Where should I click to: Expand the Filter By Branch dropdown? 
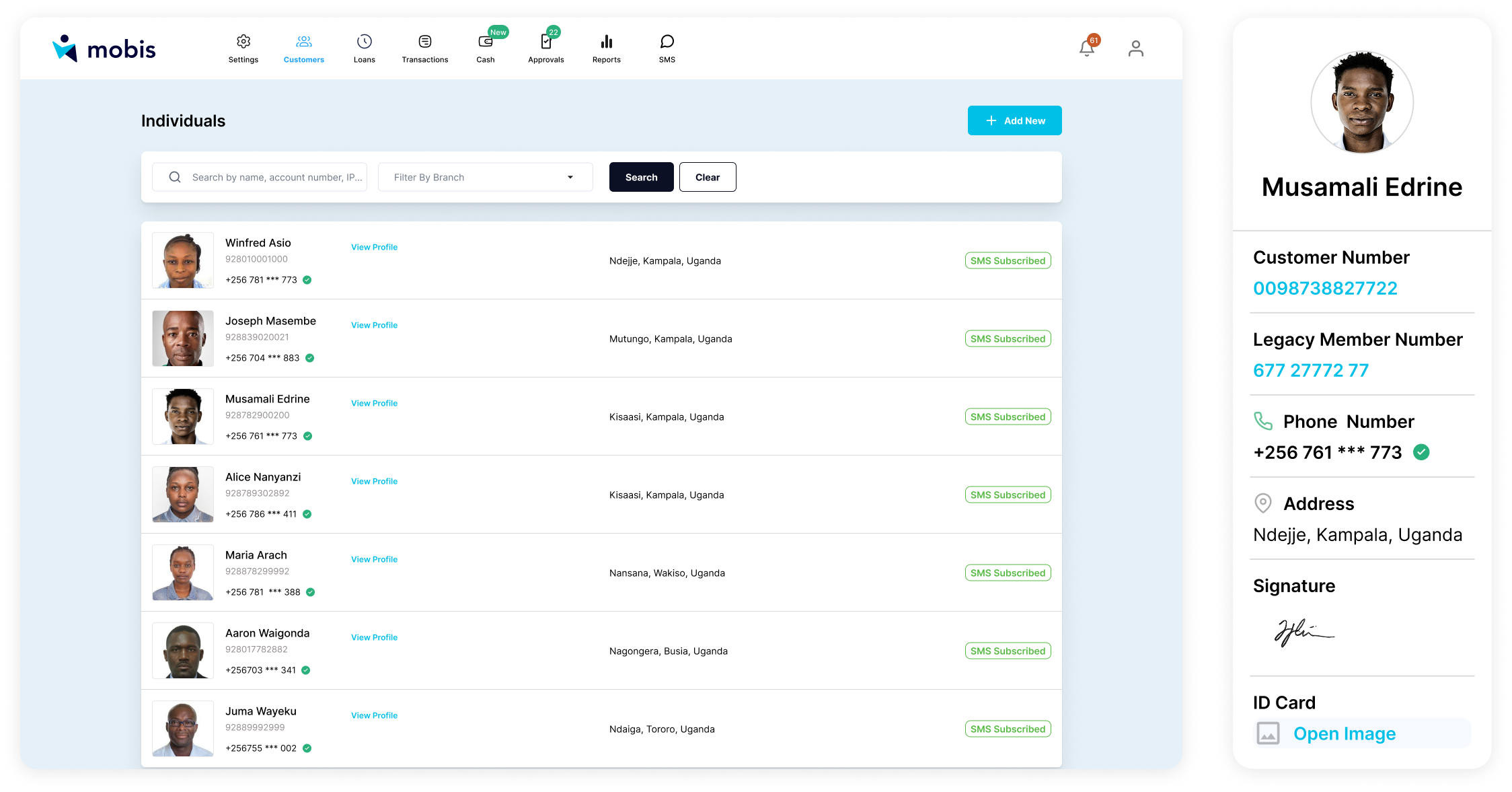tap(485, 177)
